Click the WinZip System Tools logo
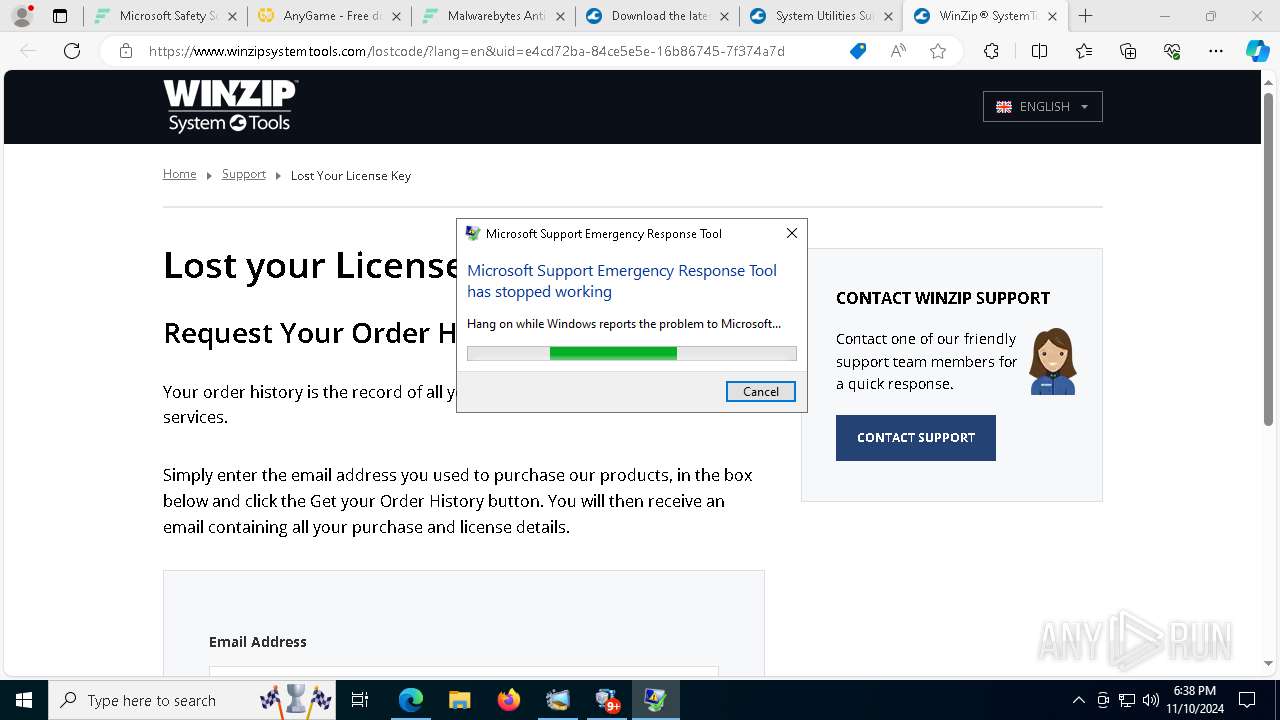The height and width of the screenshot is (720, 1280). pos(230,106)
